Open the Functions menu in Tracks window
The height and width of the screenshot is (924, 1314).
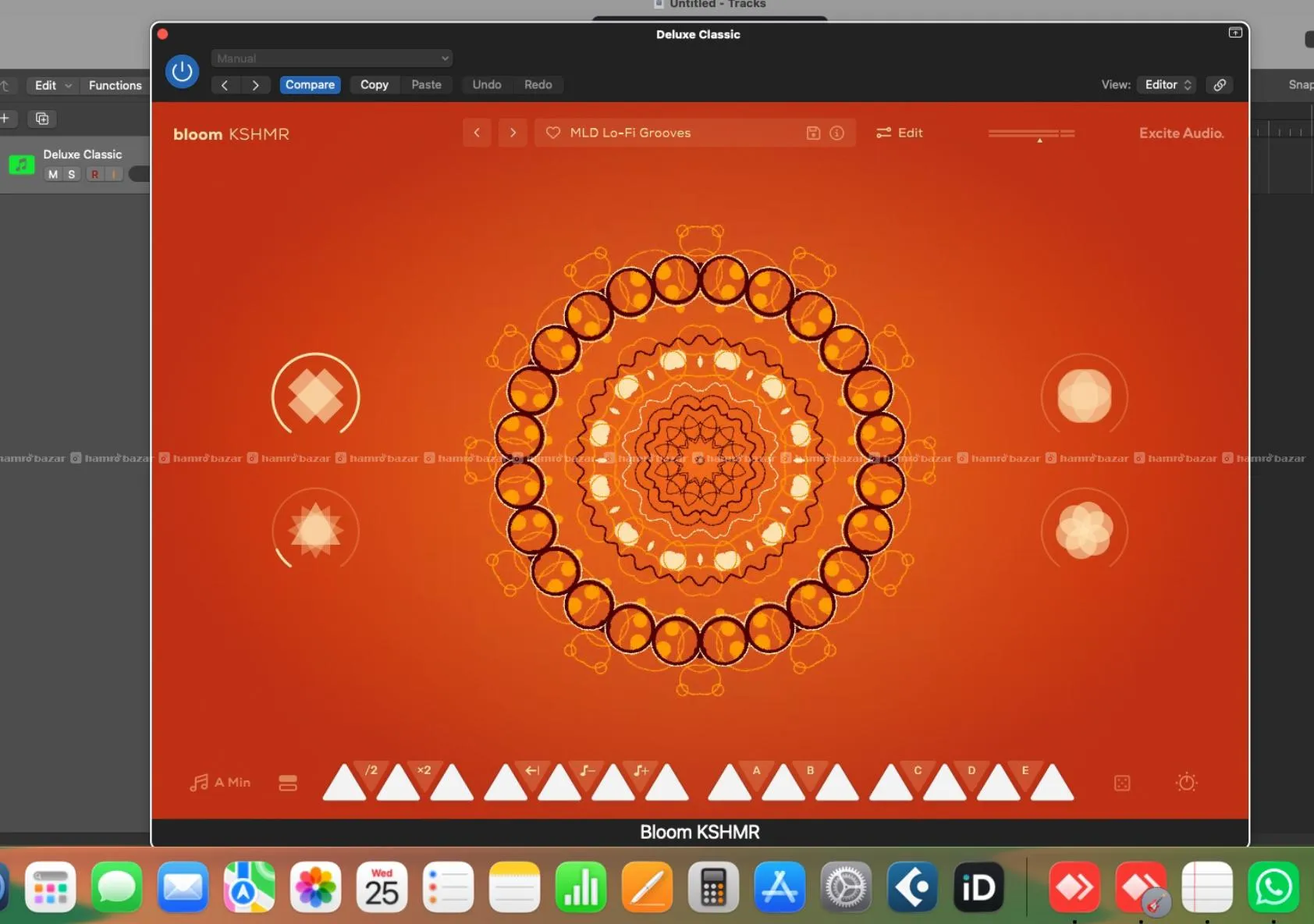(x=115, y=85)
